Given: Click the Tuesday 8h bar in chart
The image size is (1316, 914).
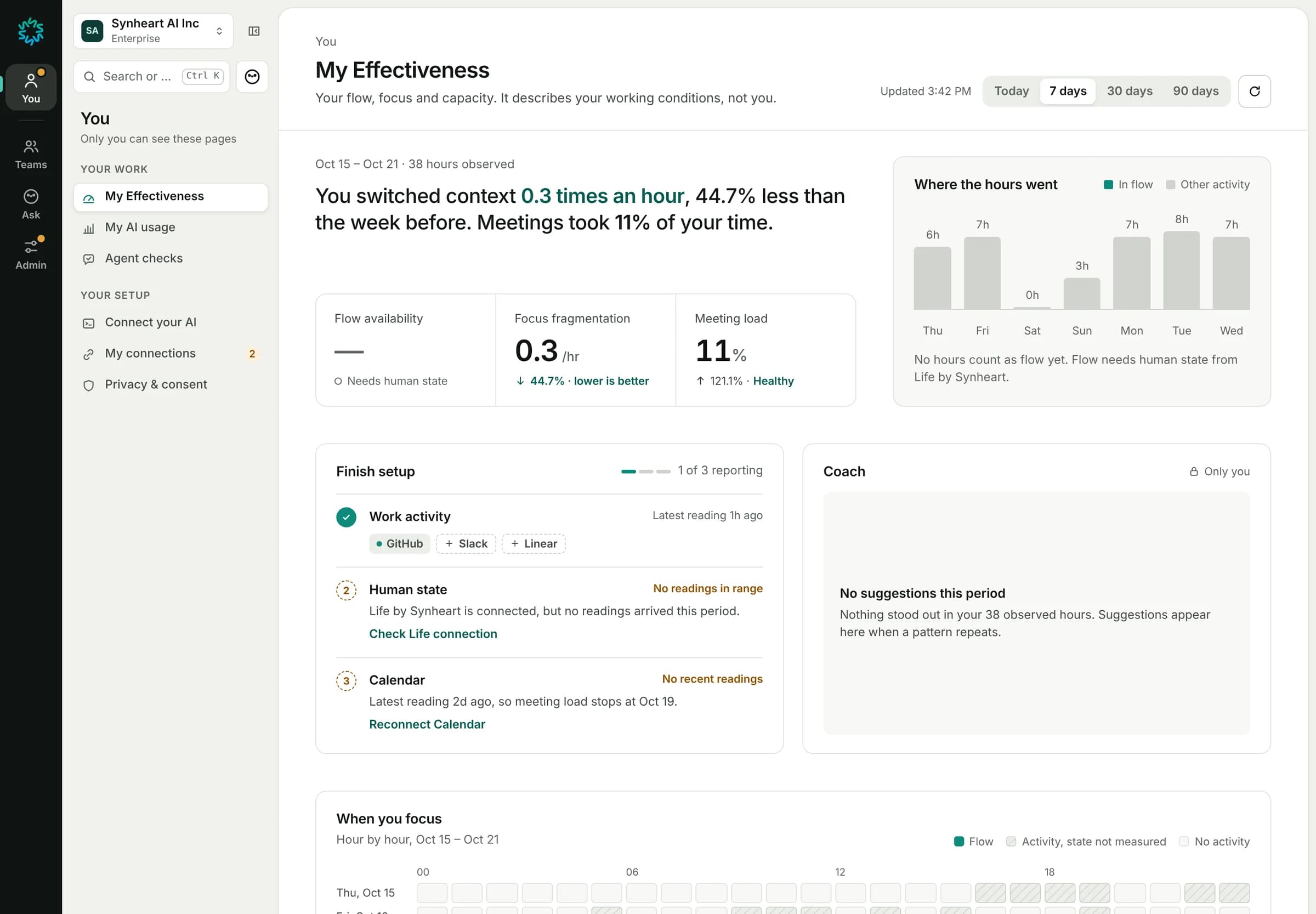Looking at the screenshot, I should 1181,270.
